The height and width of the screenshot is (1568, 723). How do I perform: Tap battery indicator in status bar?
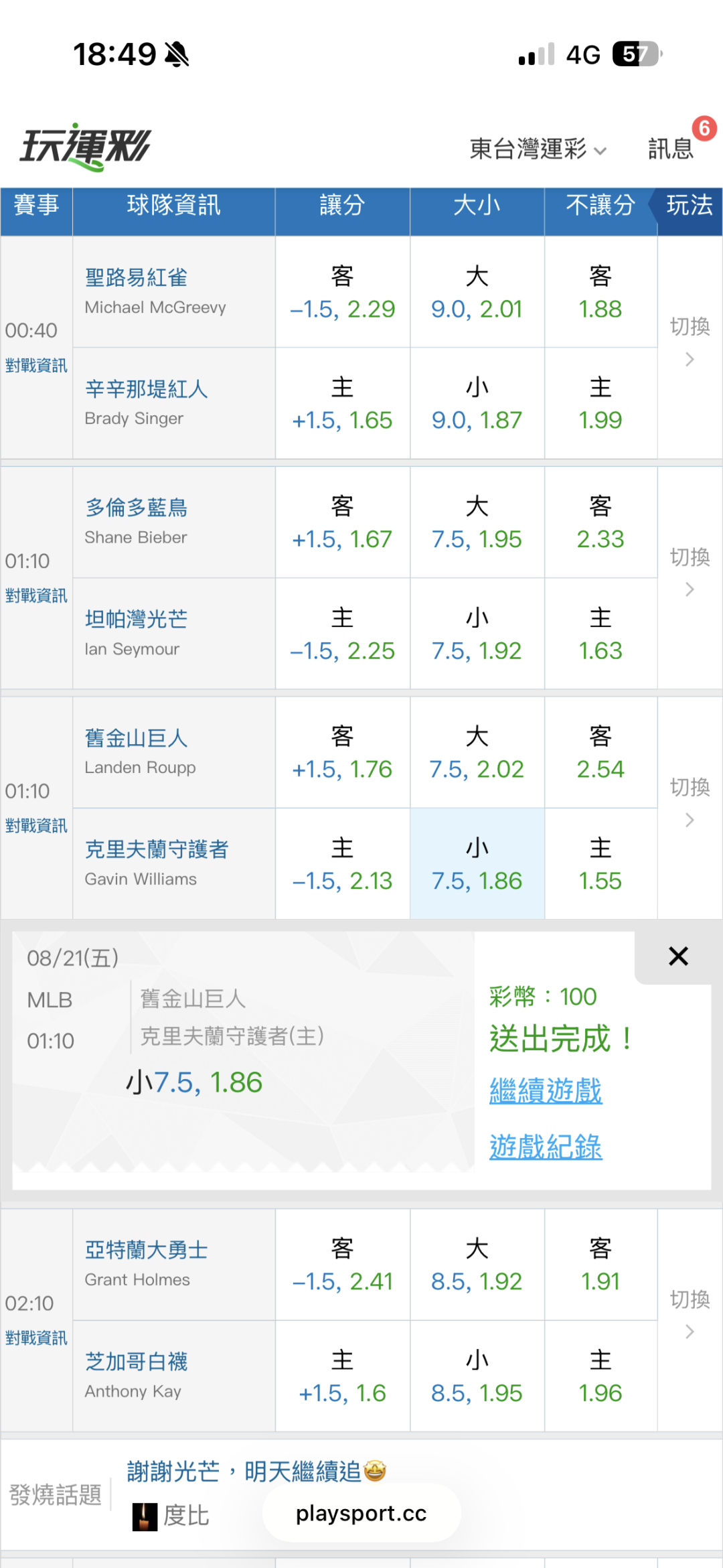pyautogui.click(x=637, y=54)
